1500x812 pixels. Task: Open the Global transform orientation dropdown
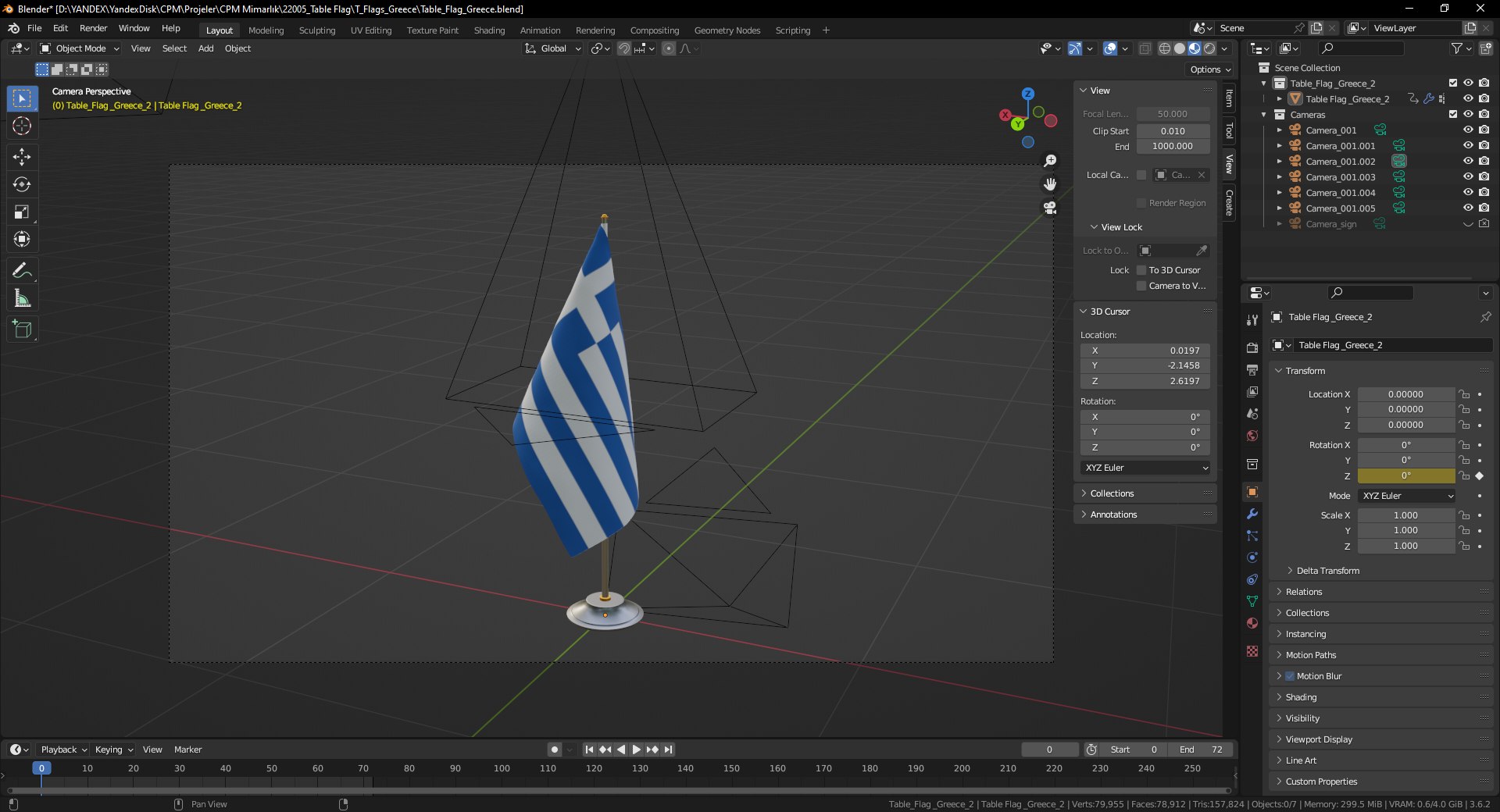point(552,48)
